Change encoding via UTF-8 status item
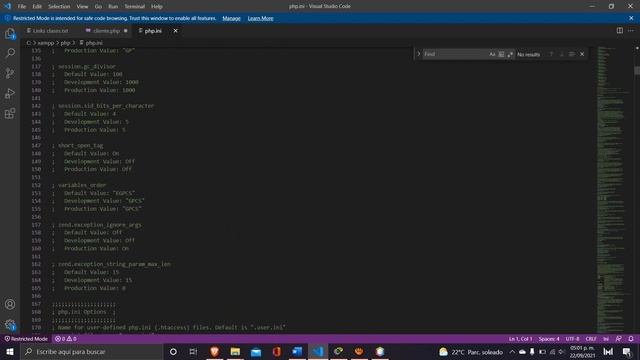640x360 pixels. [572, 339]
